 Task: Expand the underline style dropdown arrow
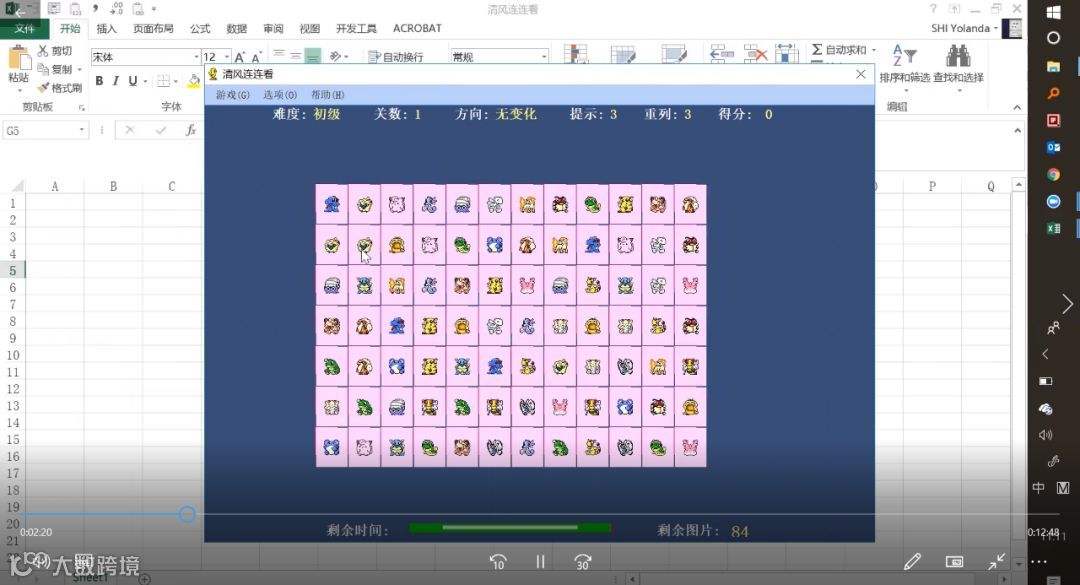point(145,81)
